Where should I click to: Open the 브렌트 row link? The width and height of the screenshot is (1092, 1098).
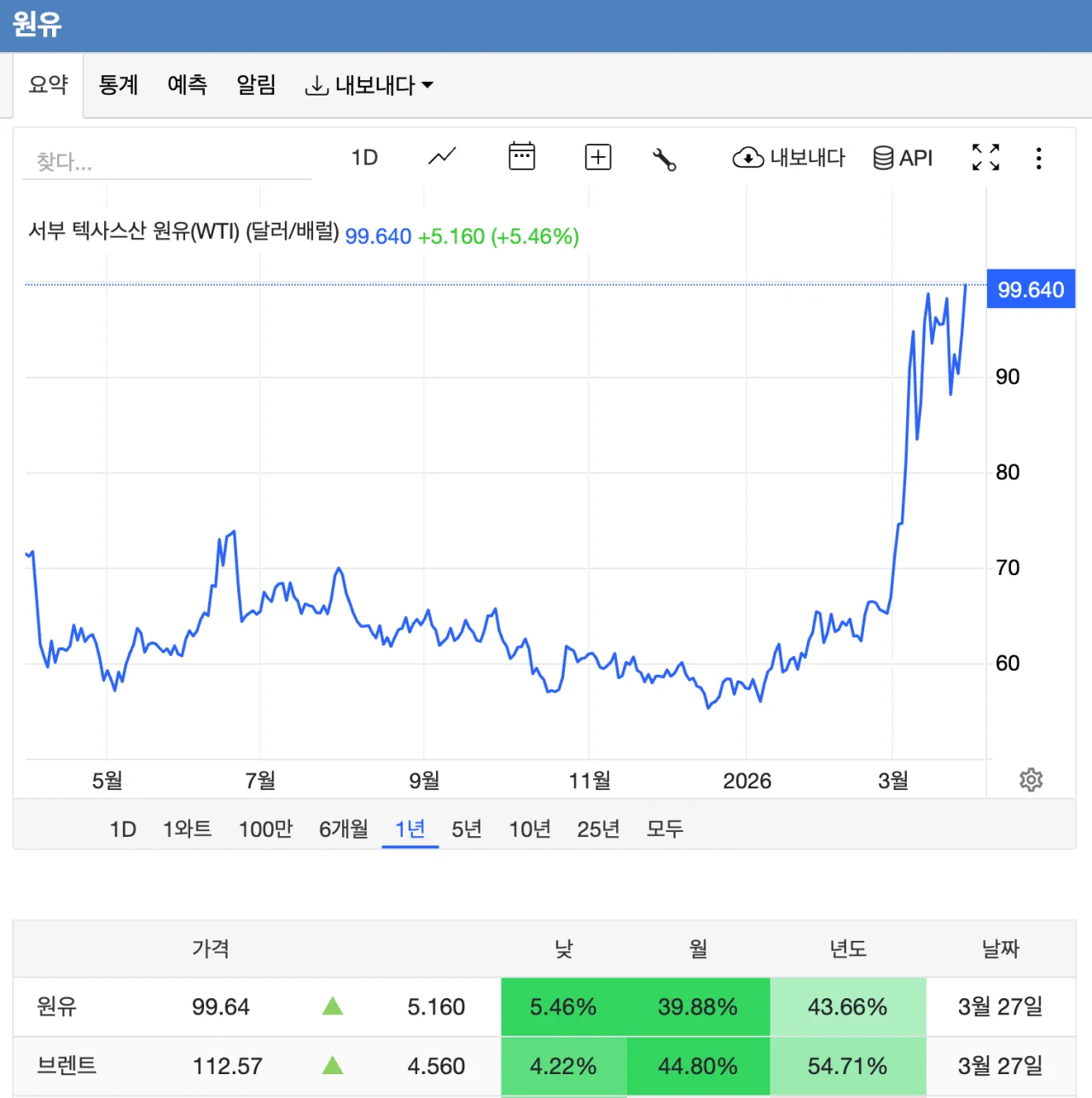pyautogui.click(x=67, y=1066)
